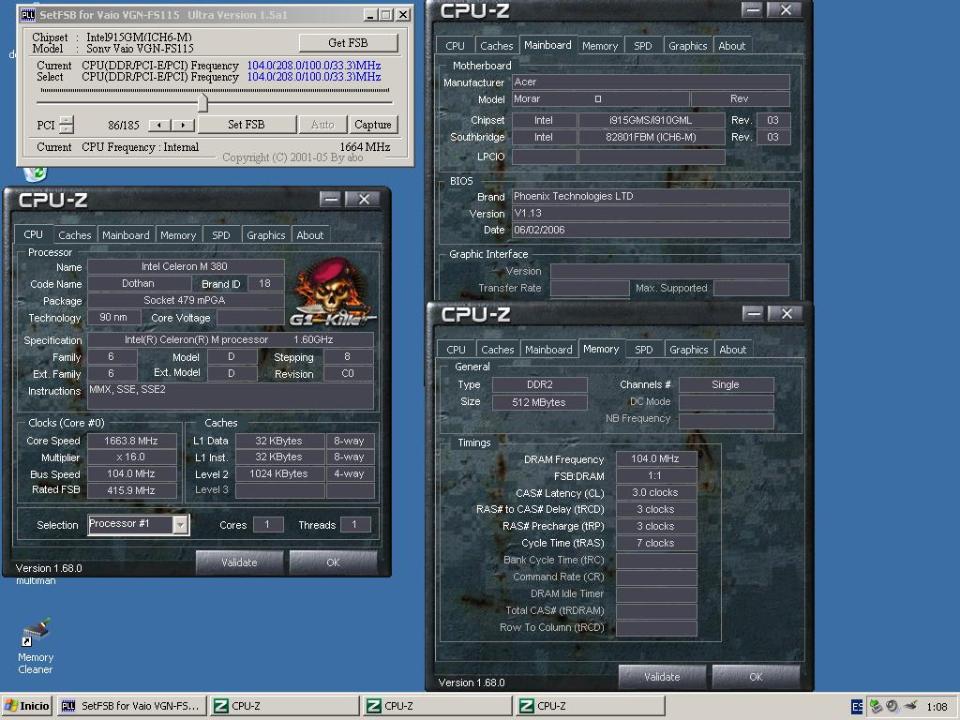Click the Set FSB button

point(246,124)
